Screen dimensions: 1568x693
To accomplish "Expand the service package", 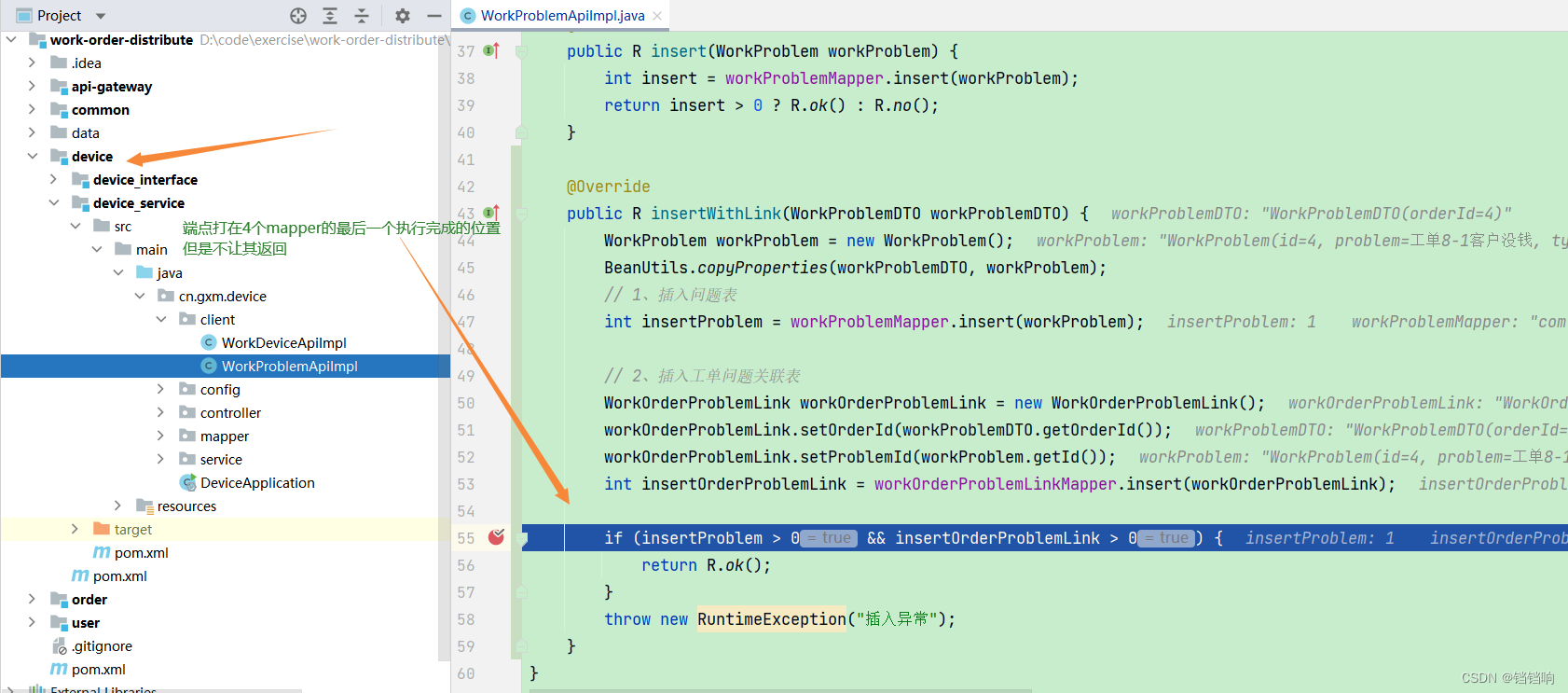I will click(x=161, y=459).
